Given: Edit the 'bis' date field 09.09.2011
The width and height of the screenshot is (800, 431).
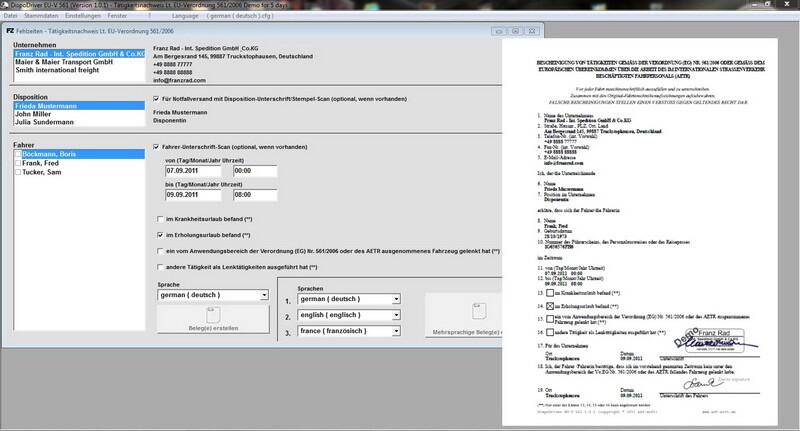Looking at the screenshot, I should click(x=193, y=195).
